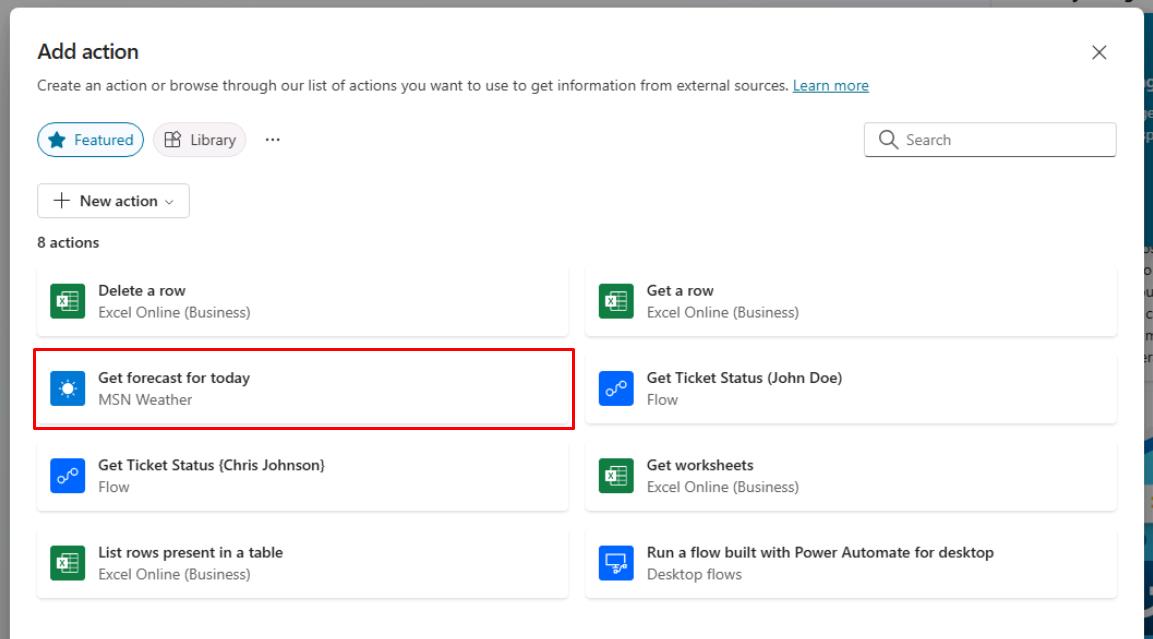The image size is (1153, 639).
Task: Choose the 'Get worksheets' action title
Action: pos(700,465)
